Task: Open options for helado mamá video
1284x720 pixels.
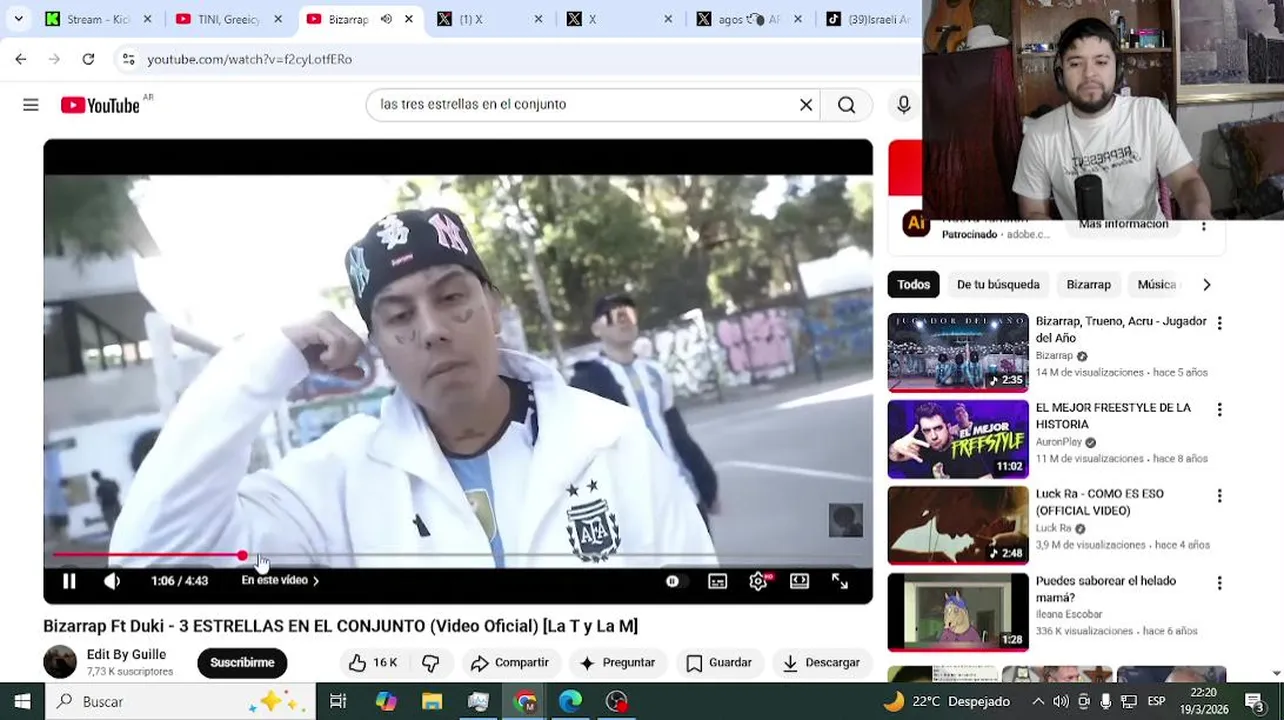Action: click(x=1219, y=582)
